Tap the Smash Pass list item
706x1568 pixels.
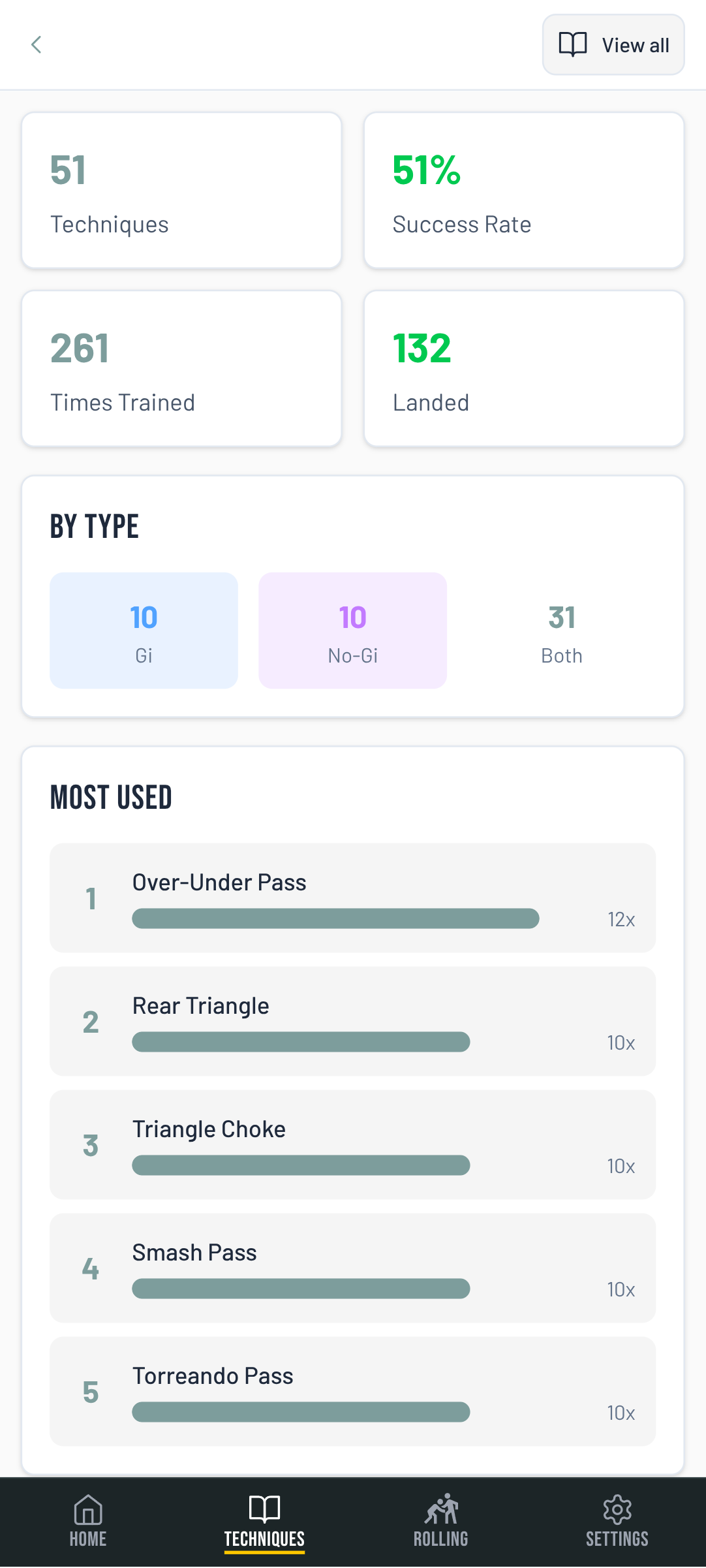pos(352,1267)
